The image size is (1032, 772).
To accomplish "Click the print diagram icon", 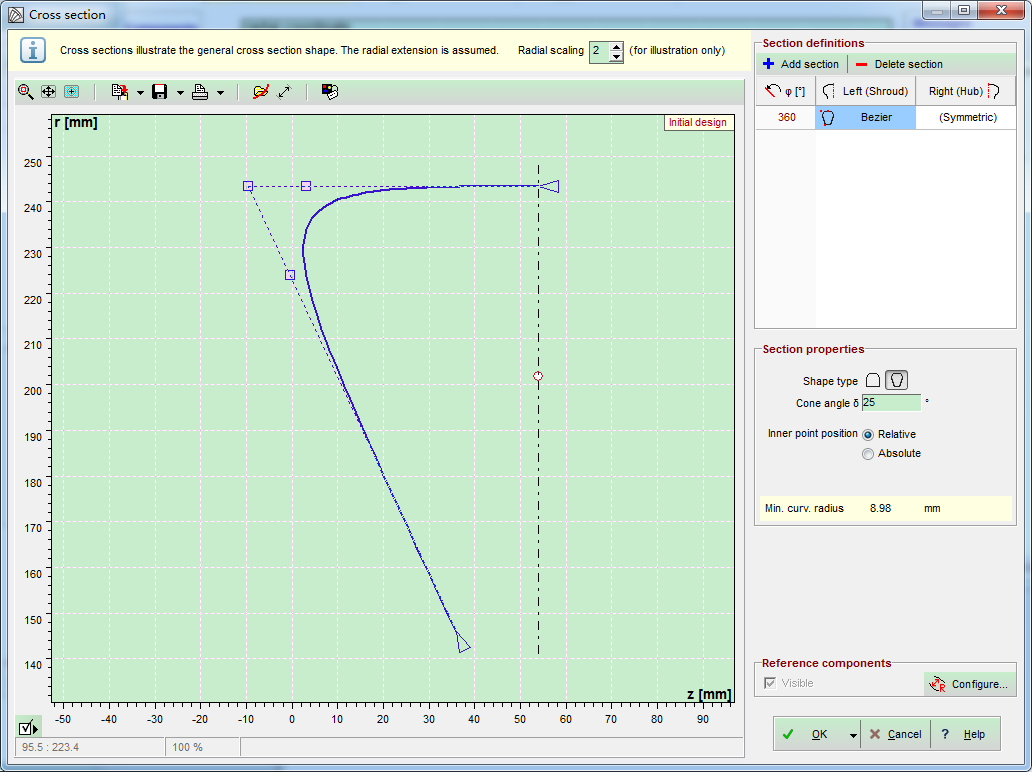I will pos(200,91).
